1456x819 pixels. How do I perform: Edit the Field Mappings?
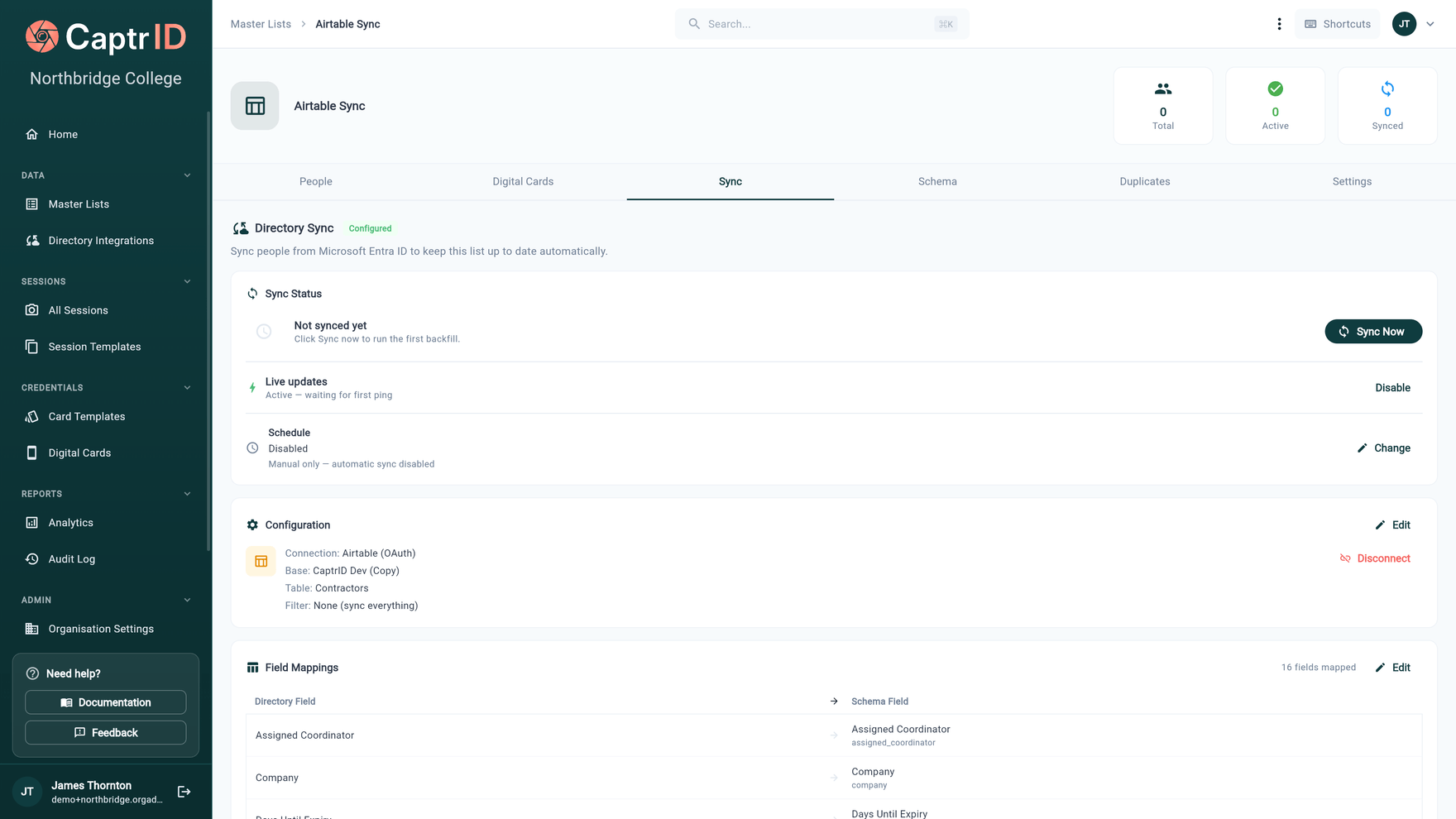click(1393, 668)
